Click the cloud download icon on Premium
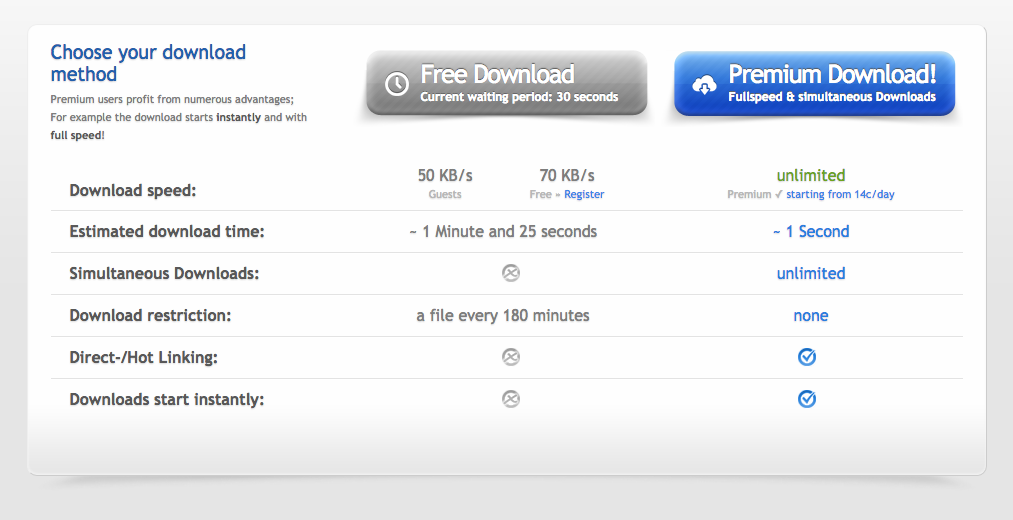 (x=704, y=85)
